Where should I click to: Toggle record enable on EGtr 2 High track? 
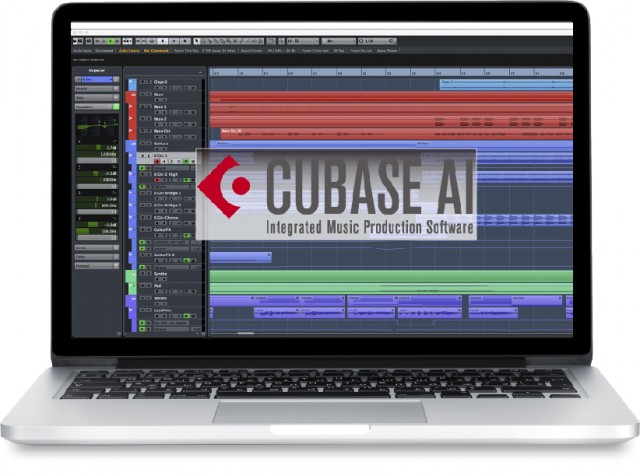click(x=157, y=180)
